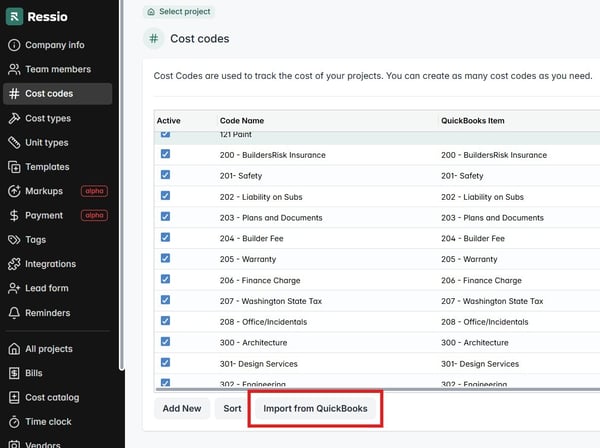
Task: Toggle Active checkbox for 207 - Washington State Tax
Action: tap(165, 300)
